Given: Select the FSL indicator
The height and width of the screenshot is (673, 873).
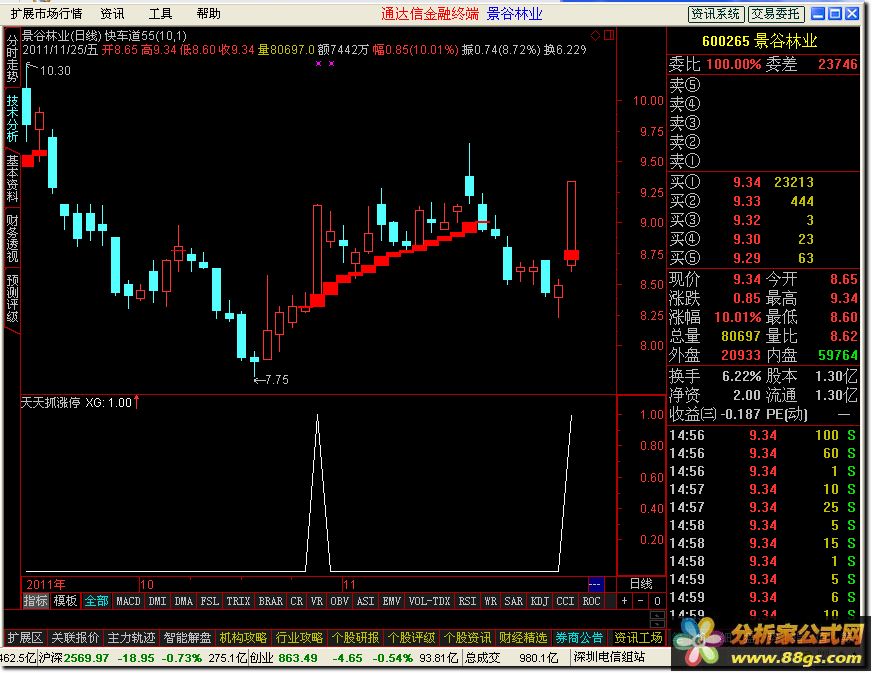Looking at the screenshot, I should (210, 601).
